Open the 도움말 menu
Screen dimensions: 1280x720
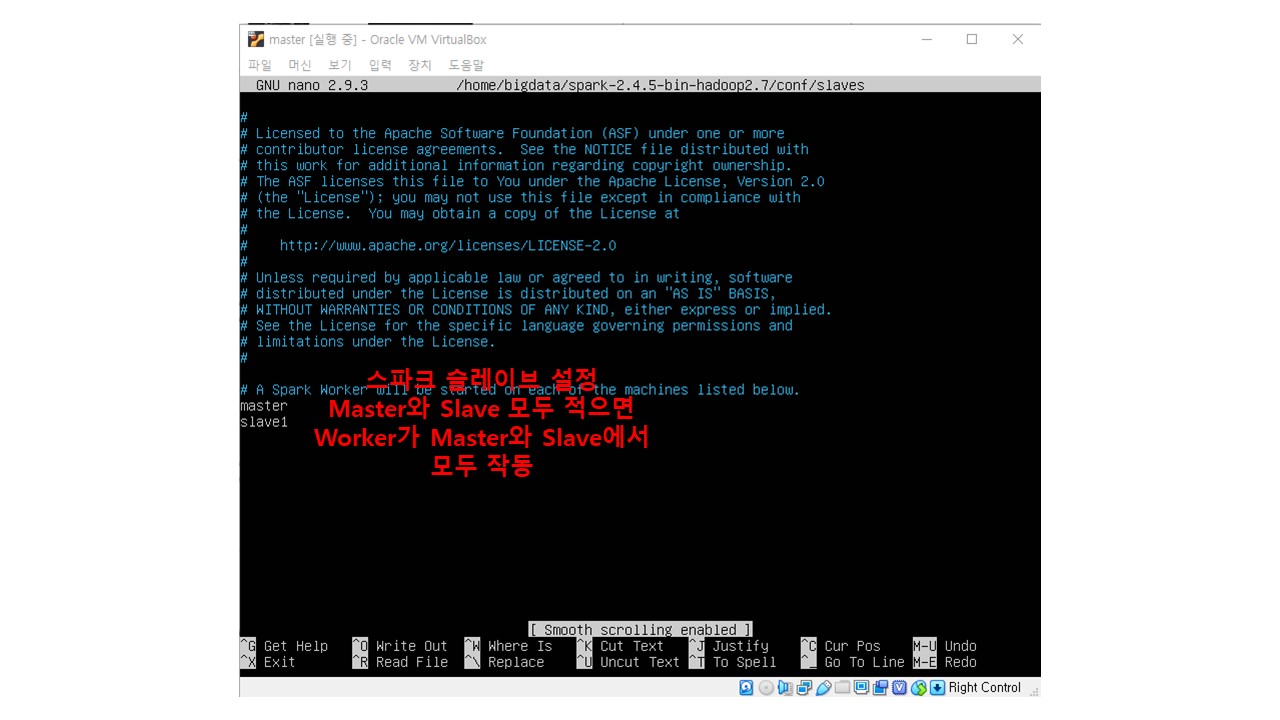(x=466, y=65)
